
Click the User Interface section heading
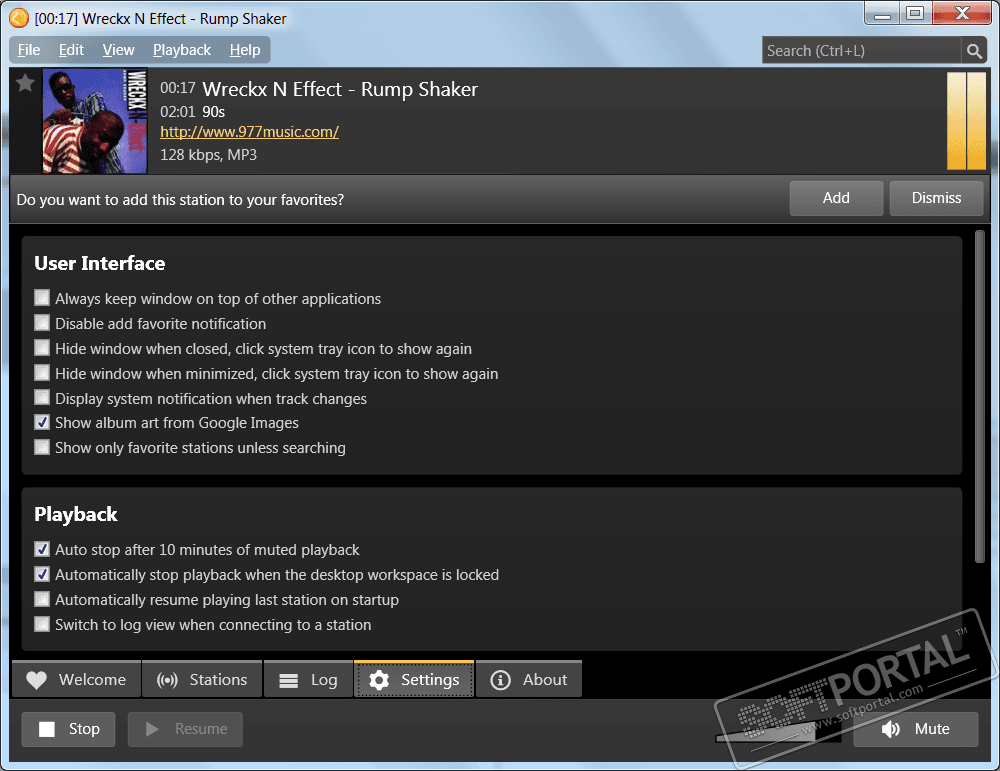pyautogui.click(x=99, y=263)
